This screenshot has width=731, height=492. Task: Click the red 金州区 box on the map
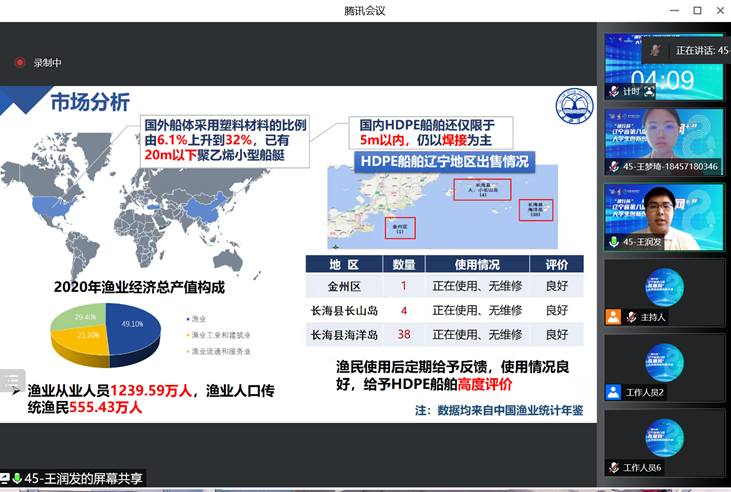click(x=400, y=228)
